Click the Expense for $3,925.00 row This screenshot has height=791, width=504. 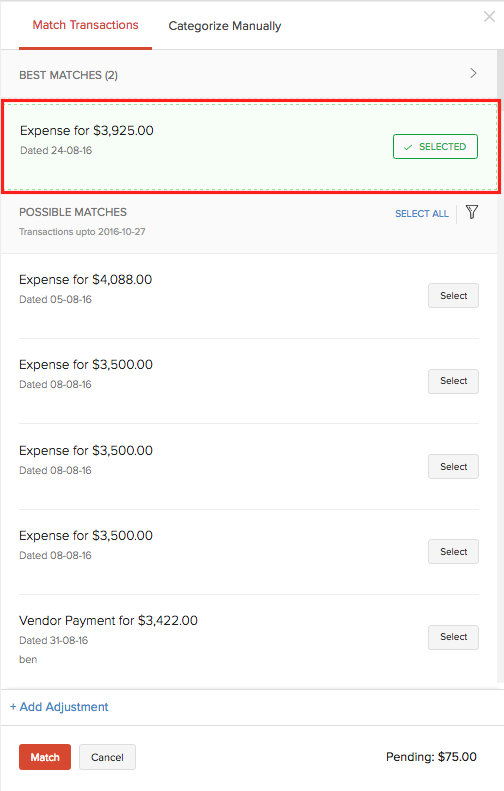click(x=251, y=147)
